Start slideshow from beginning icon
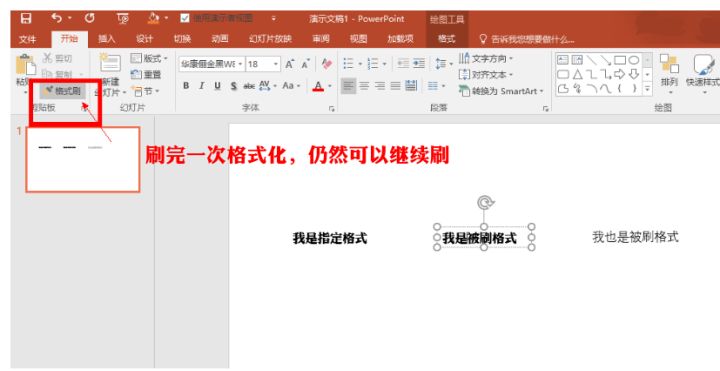Viewport: 720px width, 371px height. [123, 18]
